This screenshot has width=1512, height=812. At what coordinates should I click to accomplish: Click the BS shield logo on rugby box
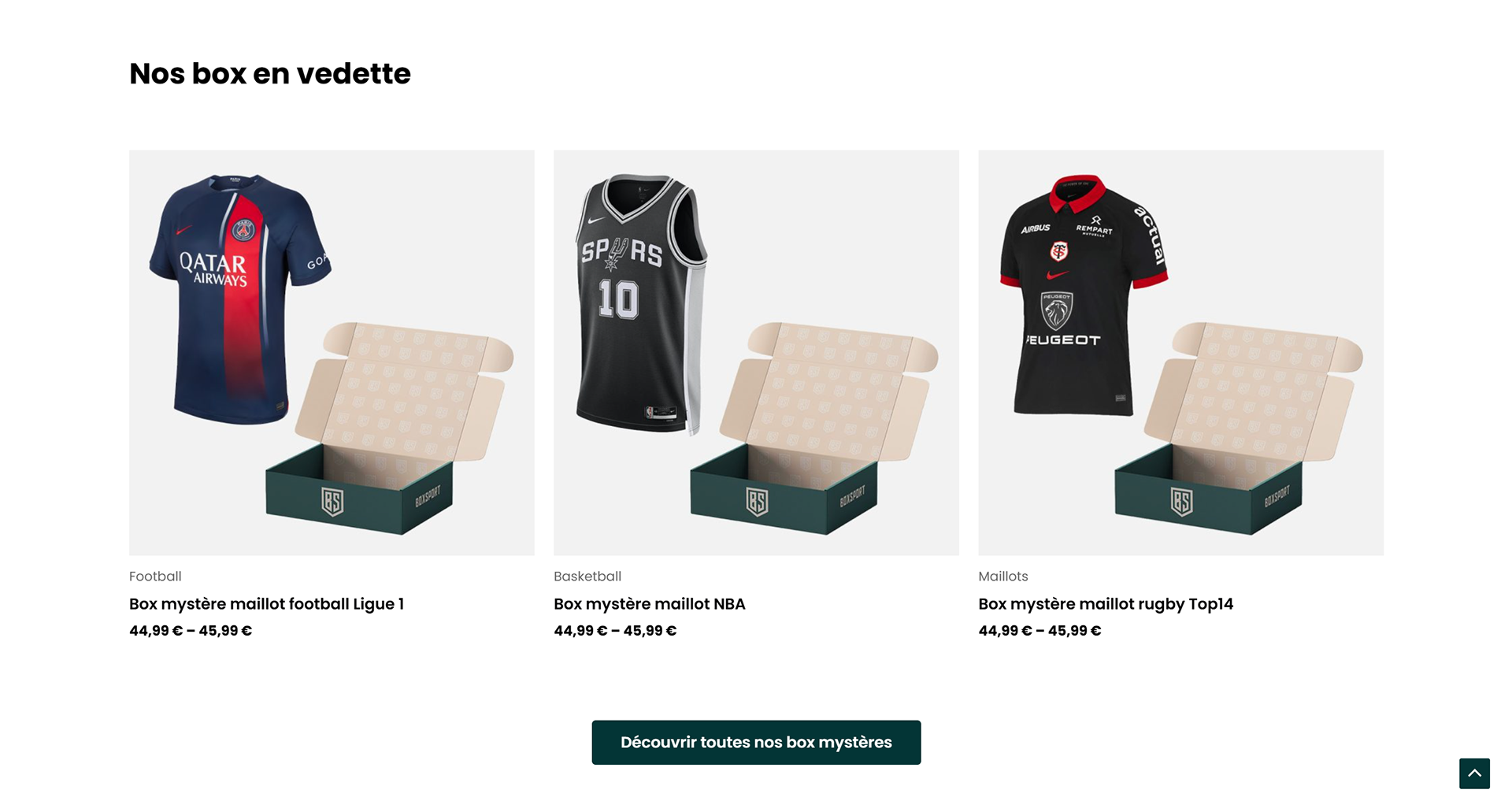1181,501
